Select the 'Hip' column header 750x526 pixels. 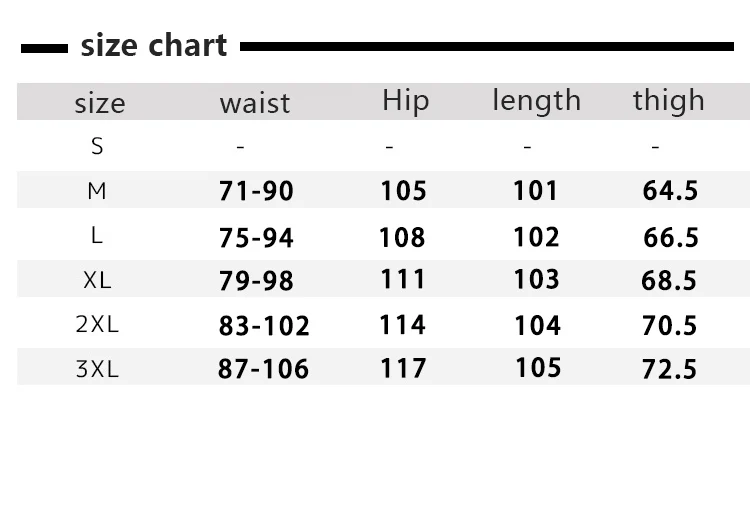(406, 101)
